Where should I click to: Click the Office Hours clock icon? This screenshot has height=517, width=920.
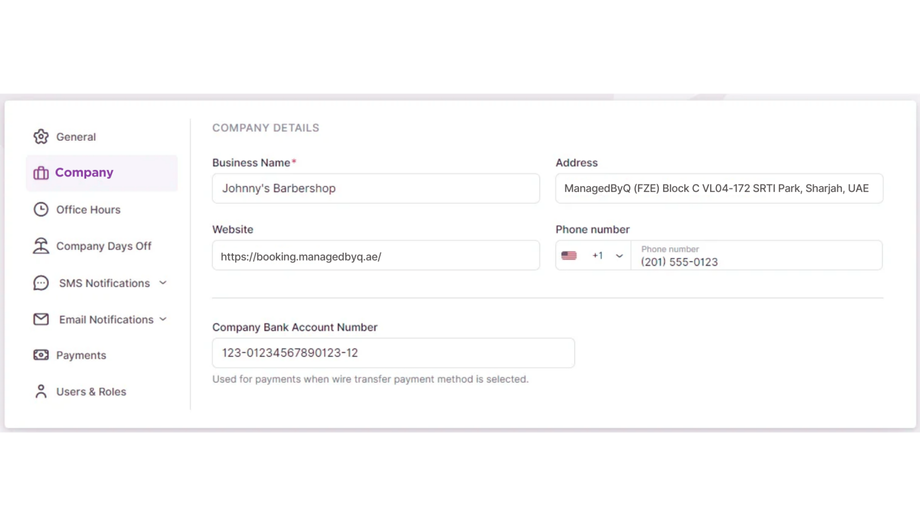41,210
